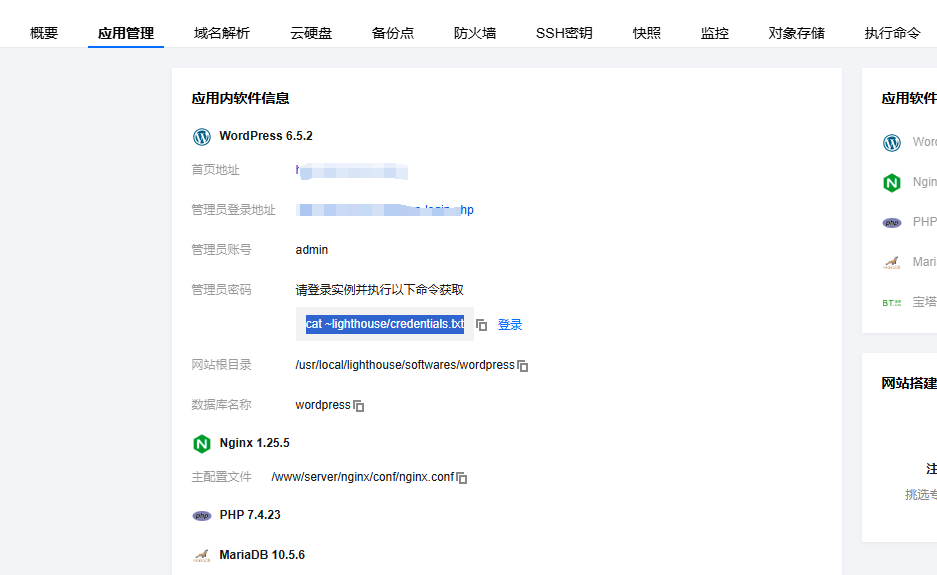This screenshot has width=937, height=575.
Task: View the 监控 tab
Action: click(x=715, y=33)
